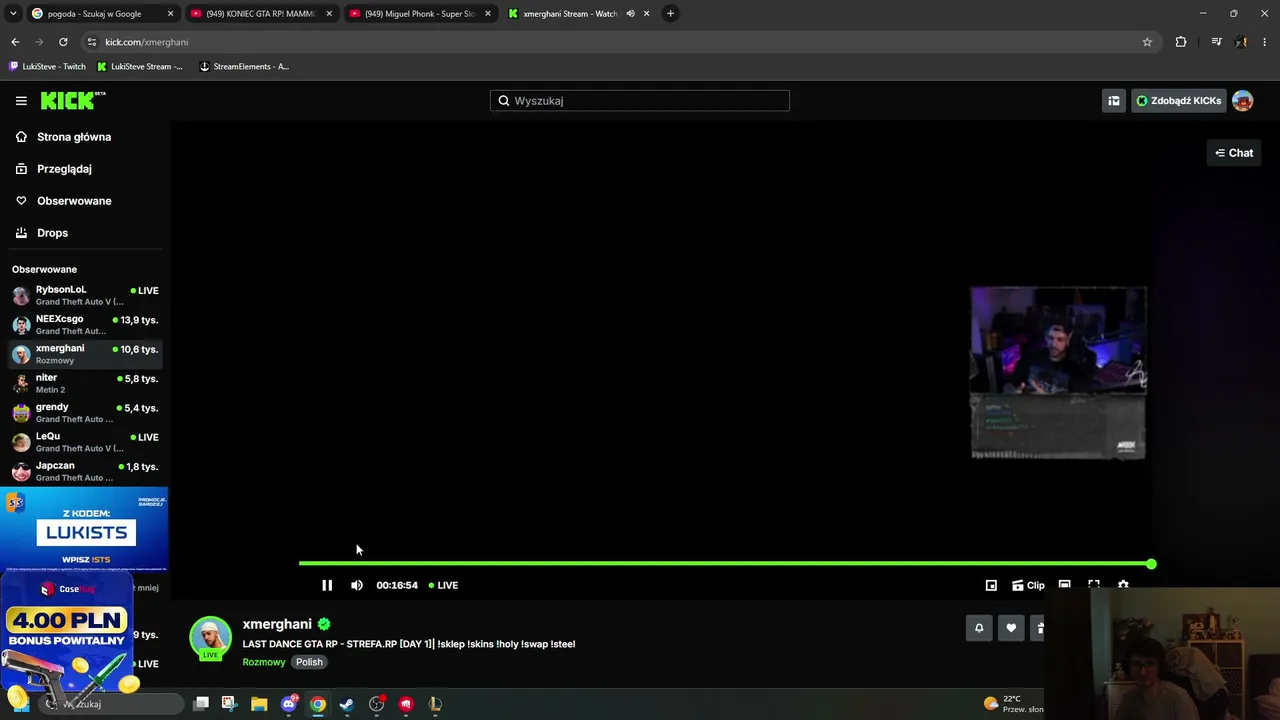
Task: Launch the Snipping Tool from taskbar
Action: 229,704
